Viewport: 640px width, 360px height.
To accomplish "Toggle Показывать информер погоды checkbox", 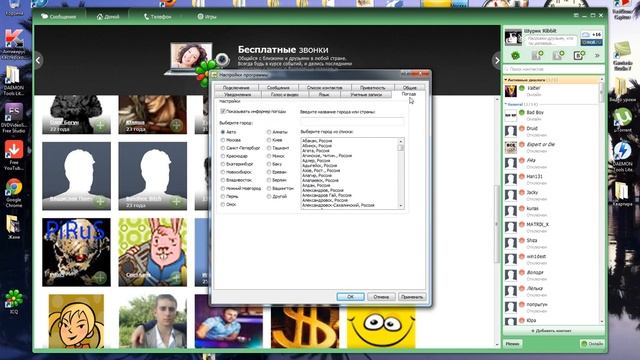I will (223, 111).
